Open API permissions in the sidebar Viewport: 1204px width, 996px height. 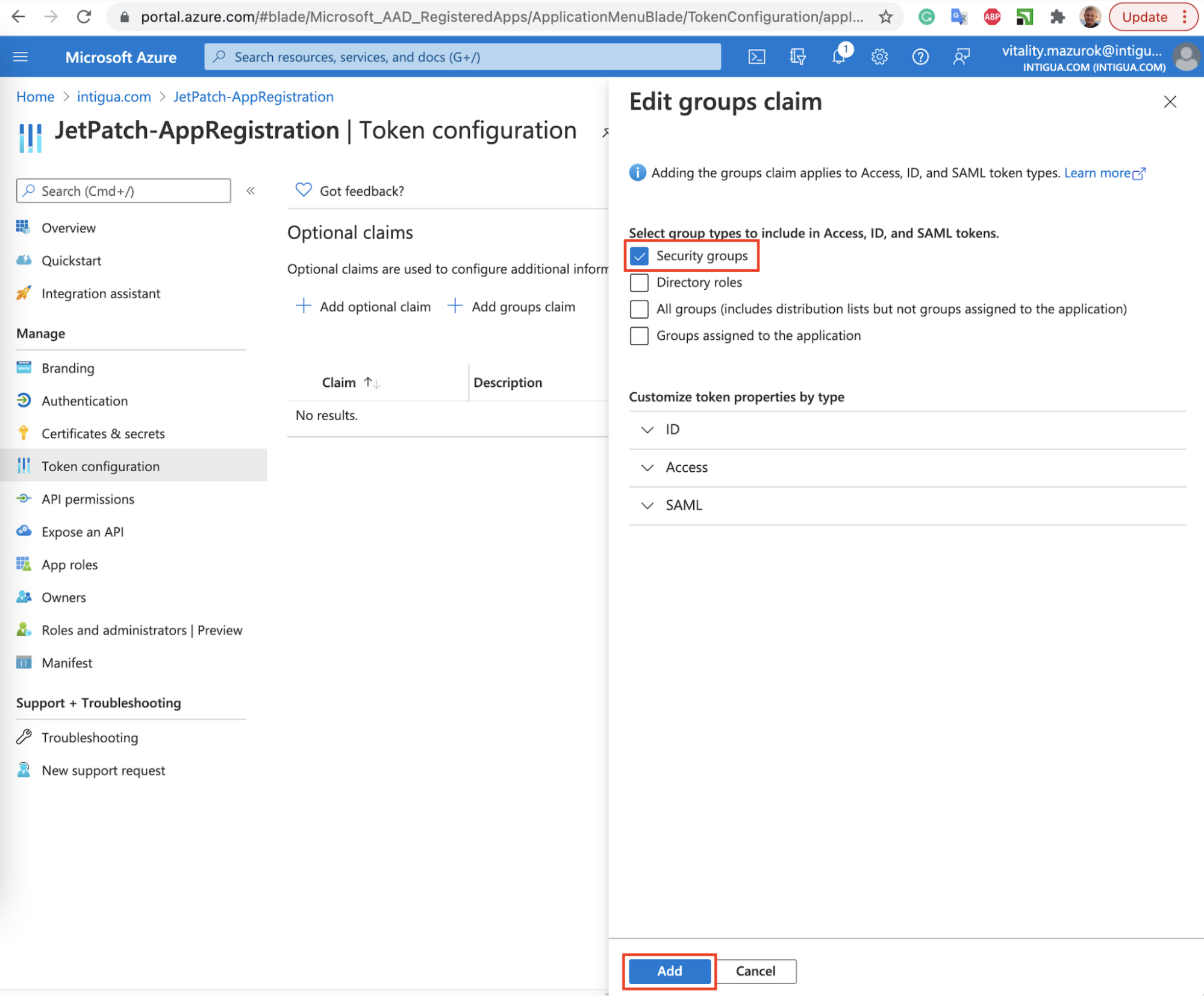(88, 499)
